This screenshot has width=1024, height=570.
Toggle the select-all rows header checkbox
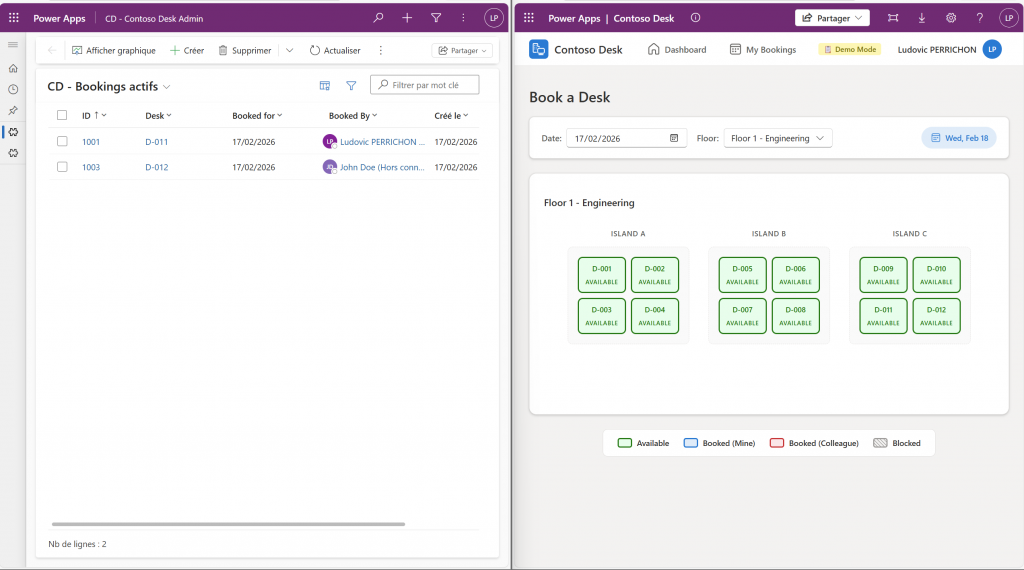coord(62,116)
